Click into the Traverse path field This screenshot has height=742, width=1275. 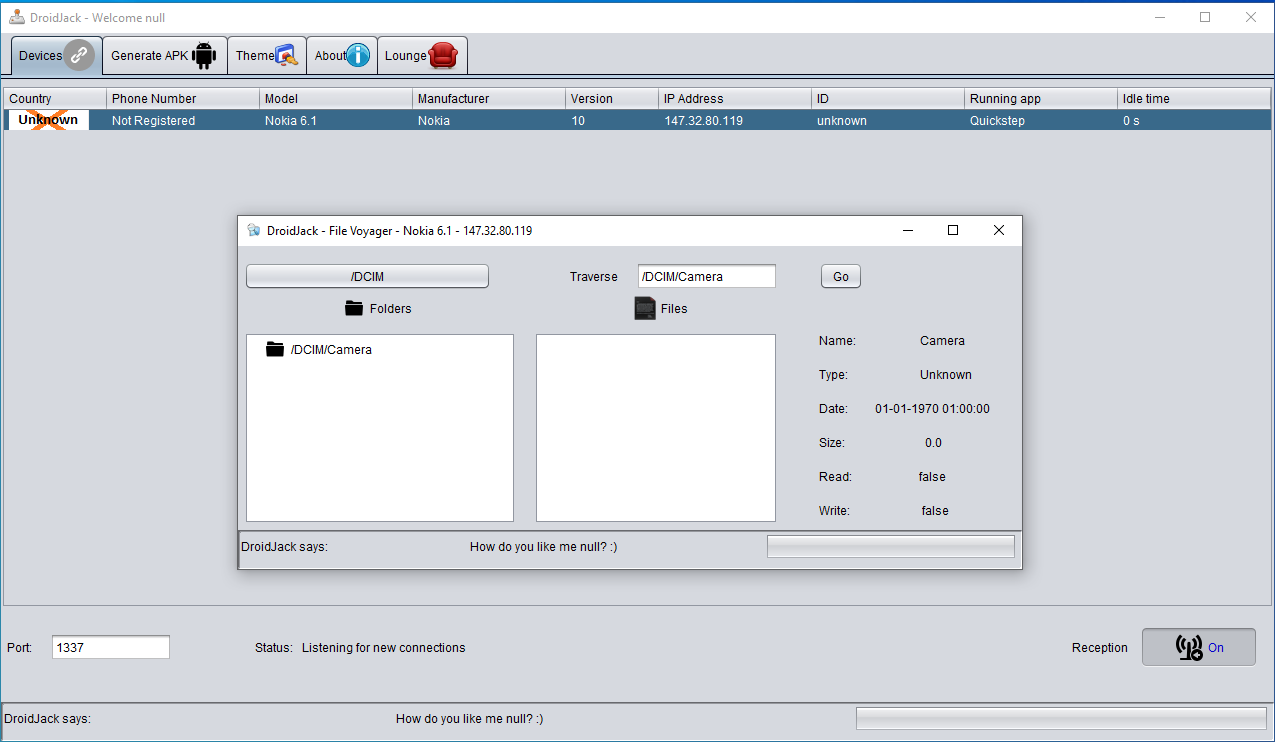tap(706, 277)
